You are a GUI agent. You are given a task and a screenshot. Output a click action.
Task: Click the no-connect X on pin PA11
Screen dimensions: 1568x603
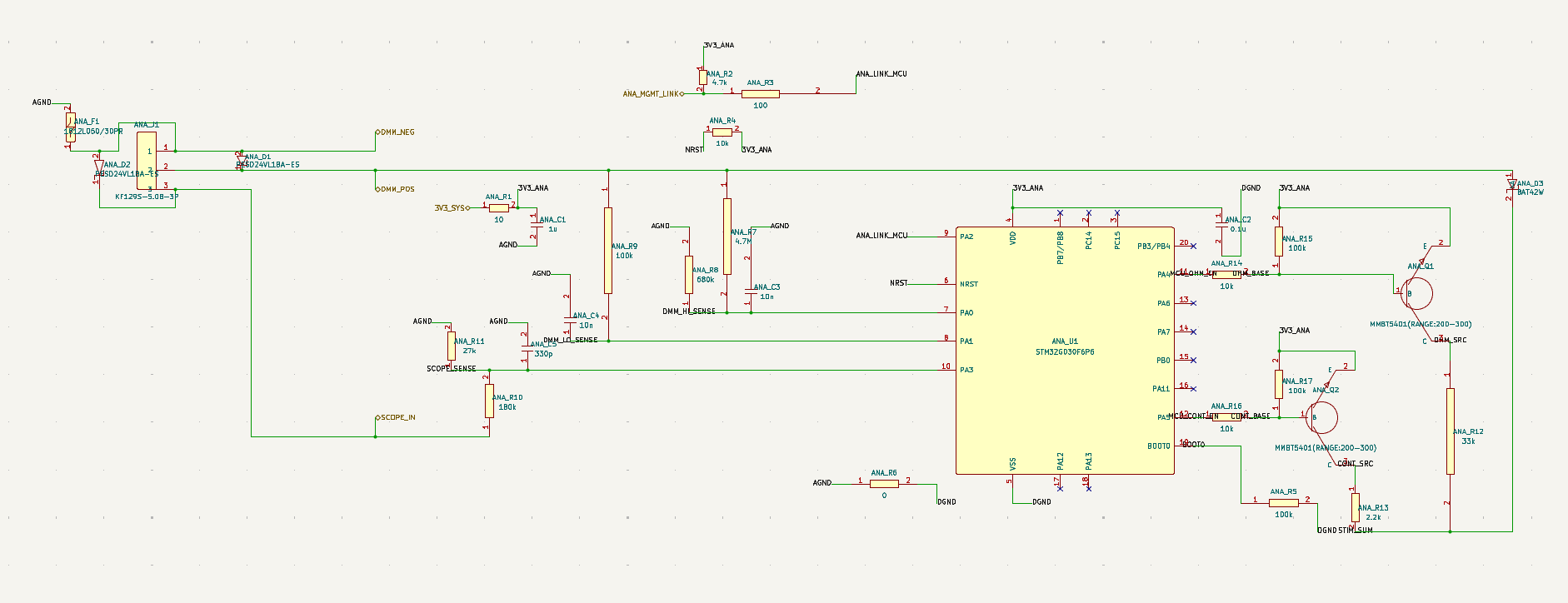pyautogui.click(x=1194, y=388)
